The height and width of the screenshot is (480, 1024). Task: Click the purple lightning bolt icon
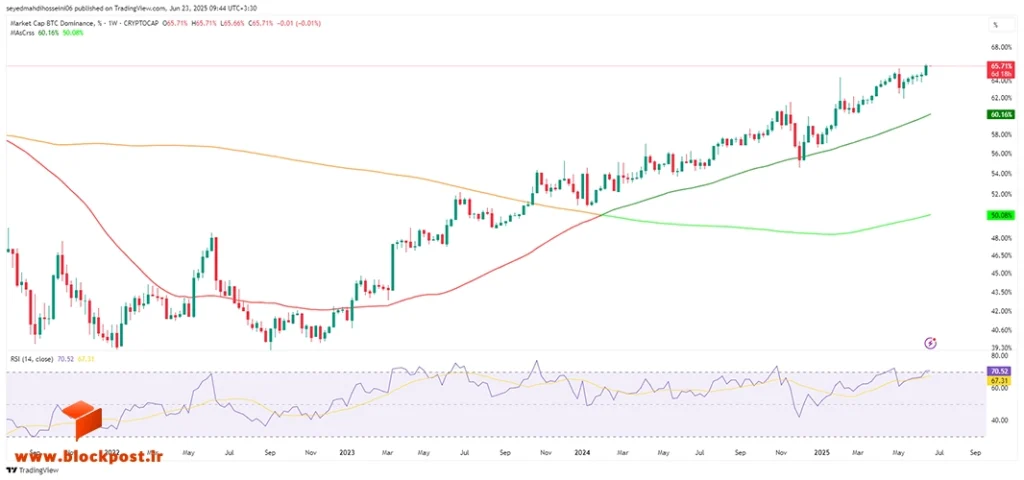click(932, 342)
